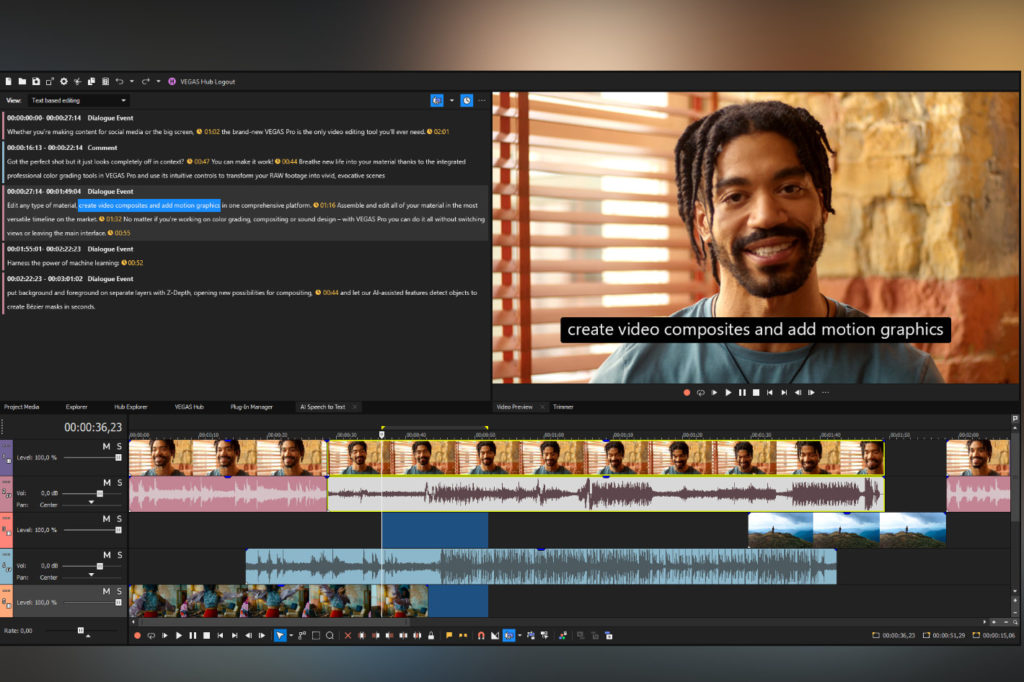This screenshot has height=682, width=1024.
Task: Open dropdown arrow beside blue text-panel icon
Action: [451, 101]
